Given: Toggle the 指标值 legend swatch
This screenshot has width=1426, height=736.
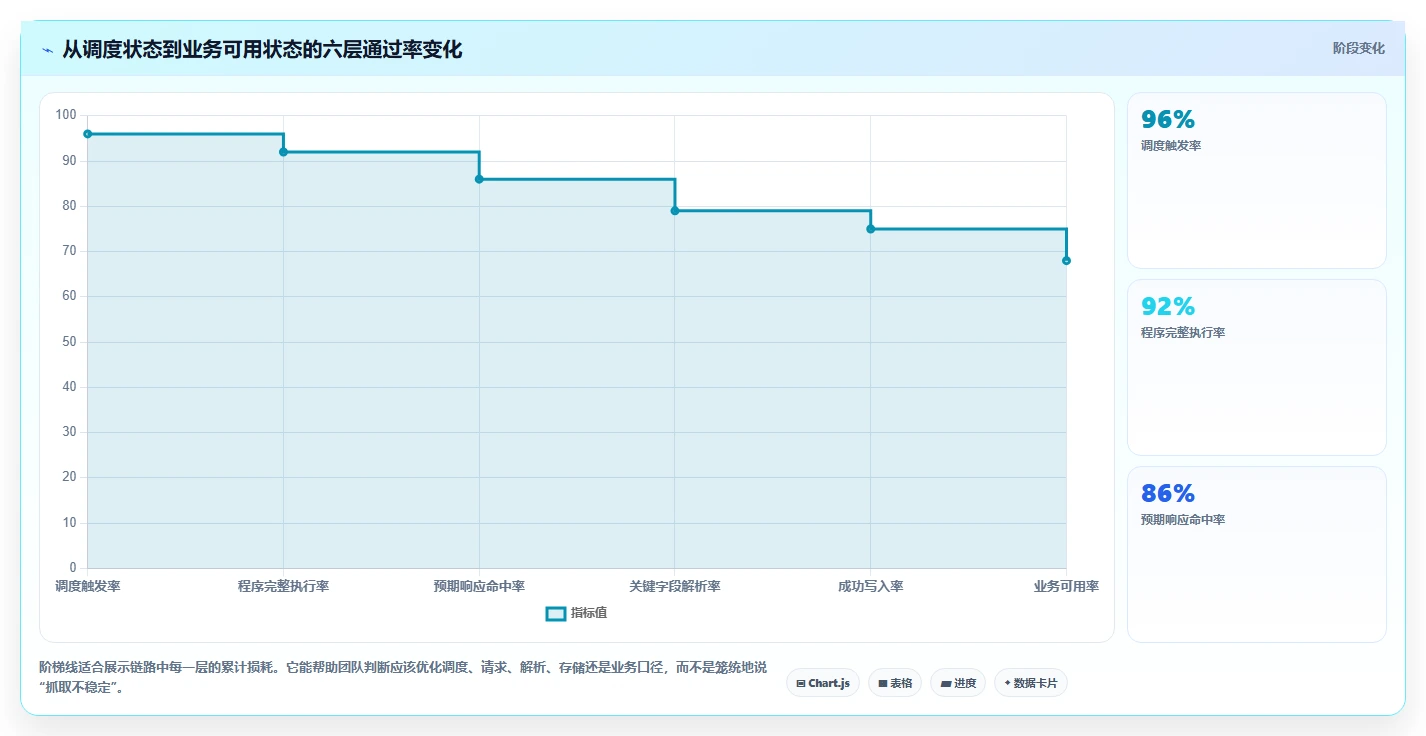Looking at the screenshot, I should (556, 613).
